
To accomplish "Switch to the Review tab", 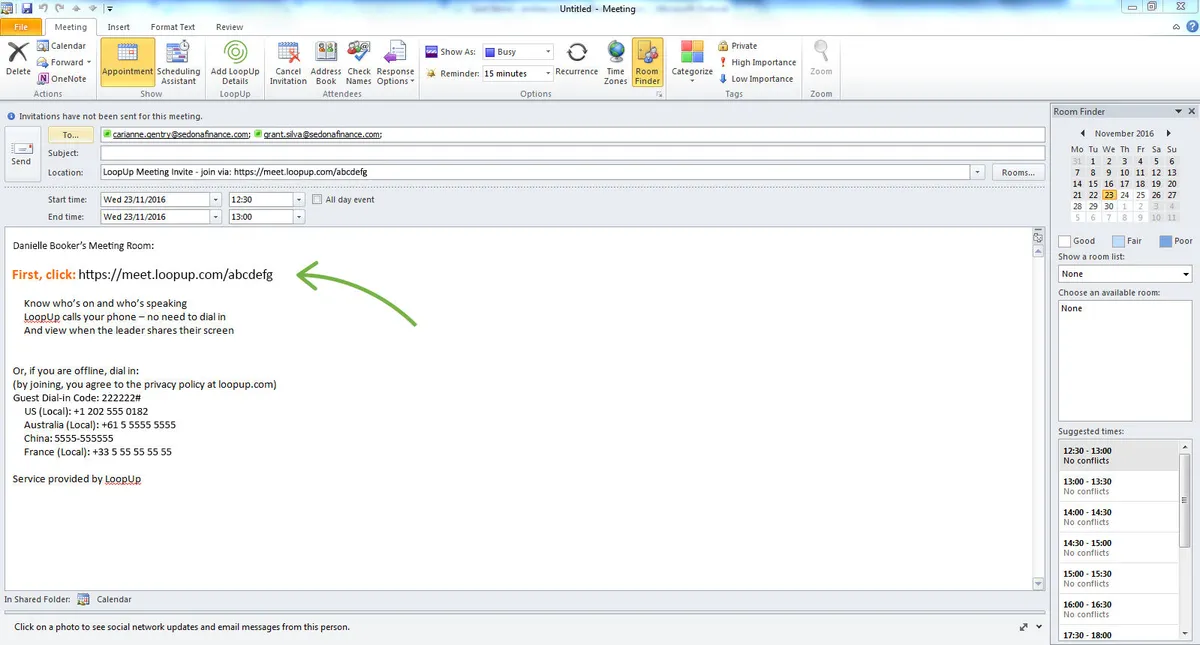I will (229, 27).
